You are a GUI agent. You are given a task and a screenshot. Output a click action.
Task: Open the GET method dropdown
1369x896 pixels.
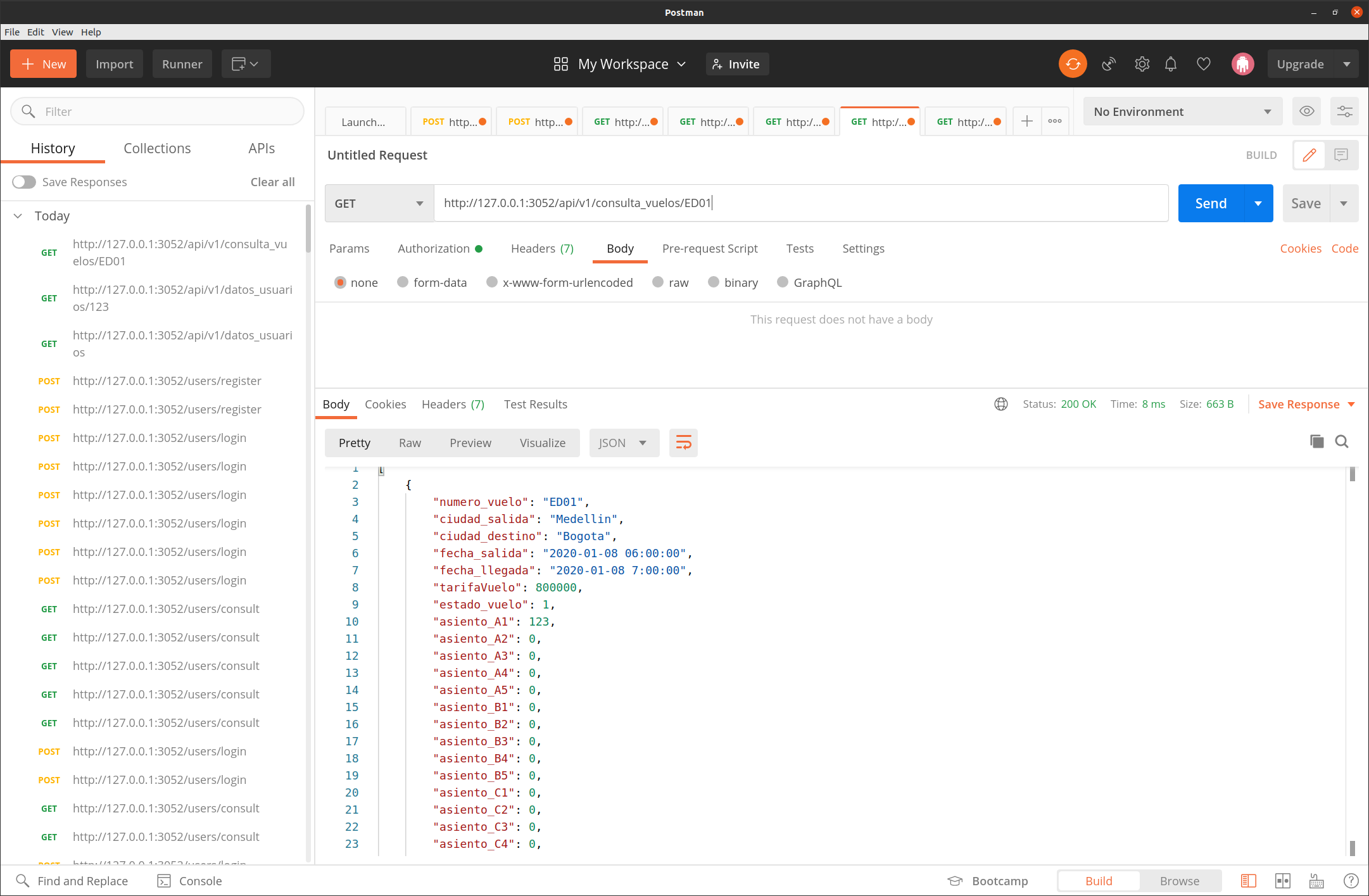379,203
